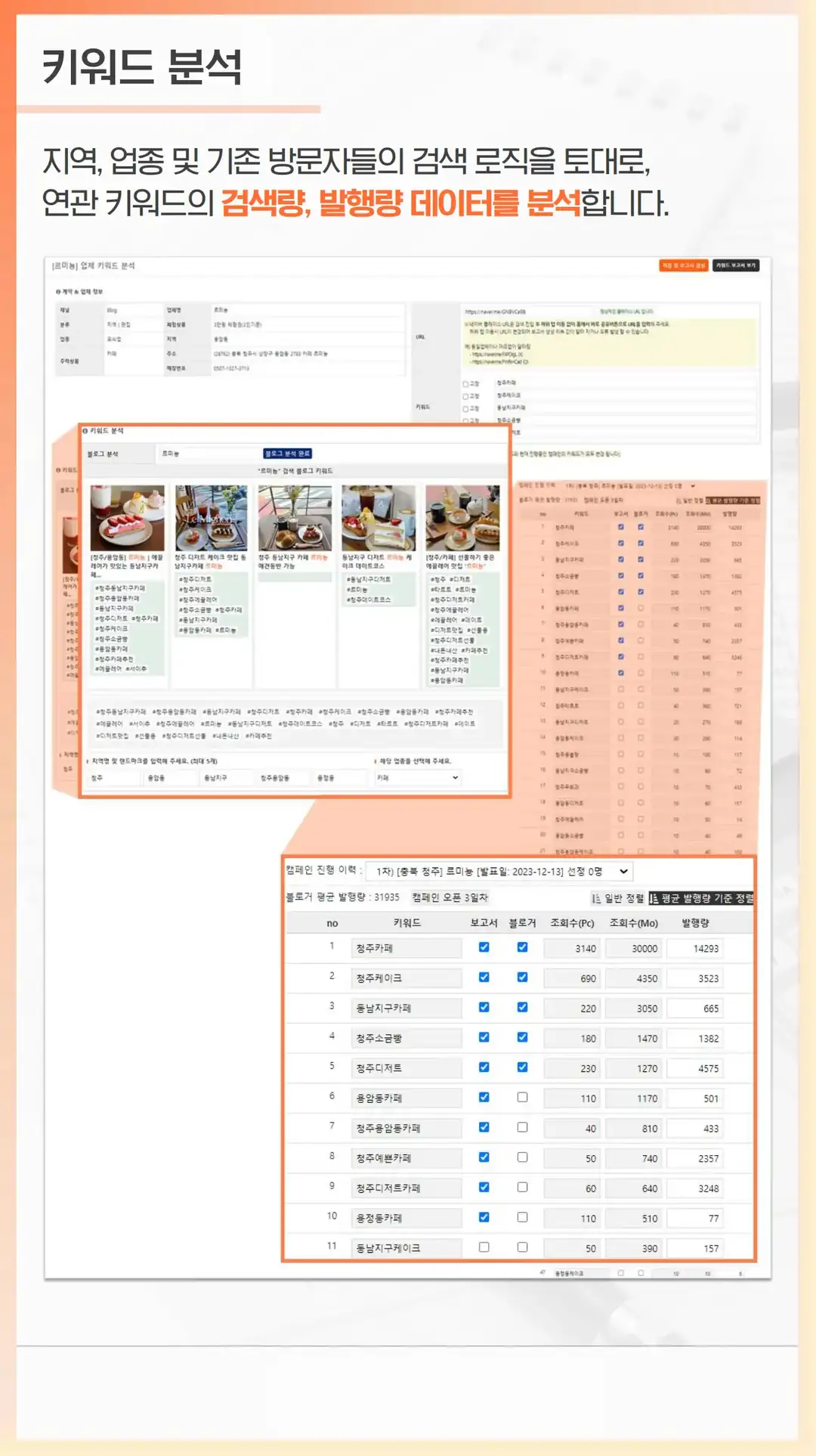Open the 카페 업종 selection dropdown
The image size is (816, 1456).
[x=417, y=777]
